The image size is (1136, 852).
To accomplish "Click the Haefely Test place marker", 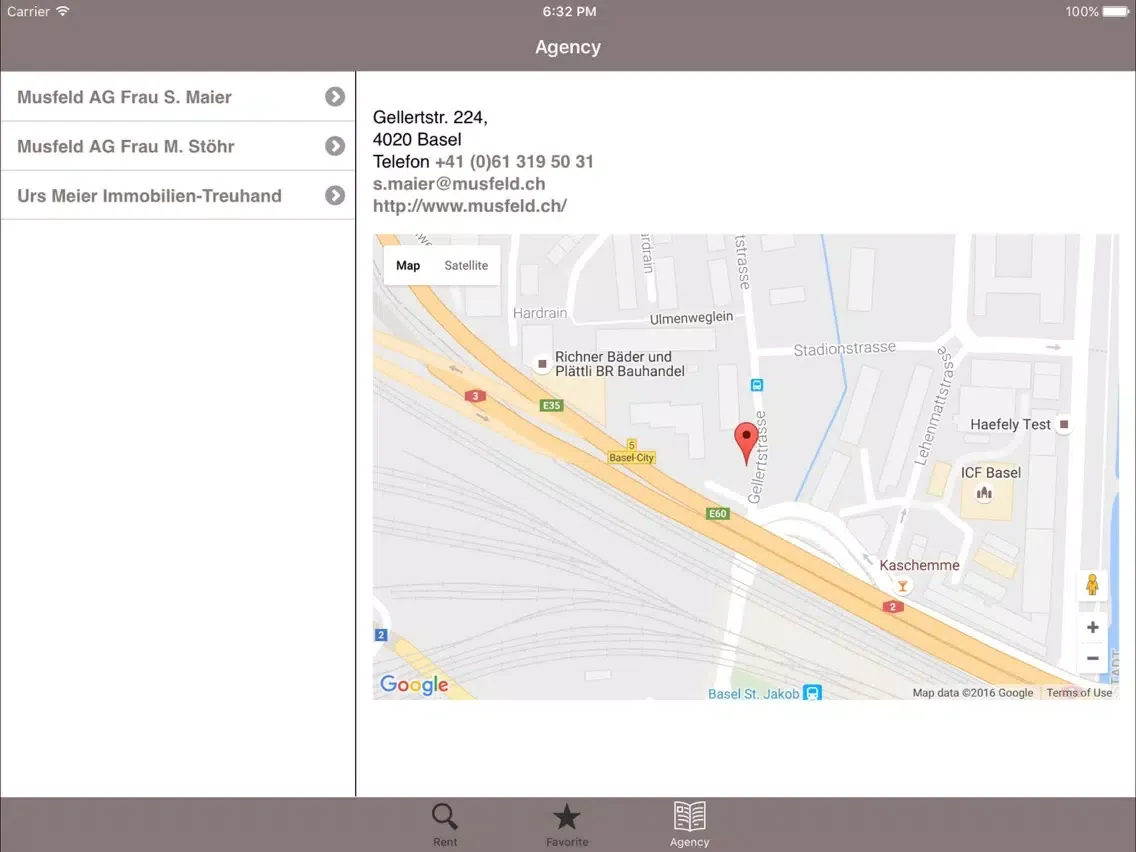I will pos(1064,424).
